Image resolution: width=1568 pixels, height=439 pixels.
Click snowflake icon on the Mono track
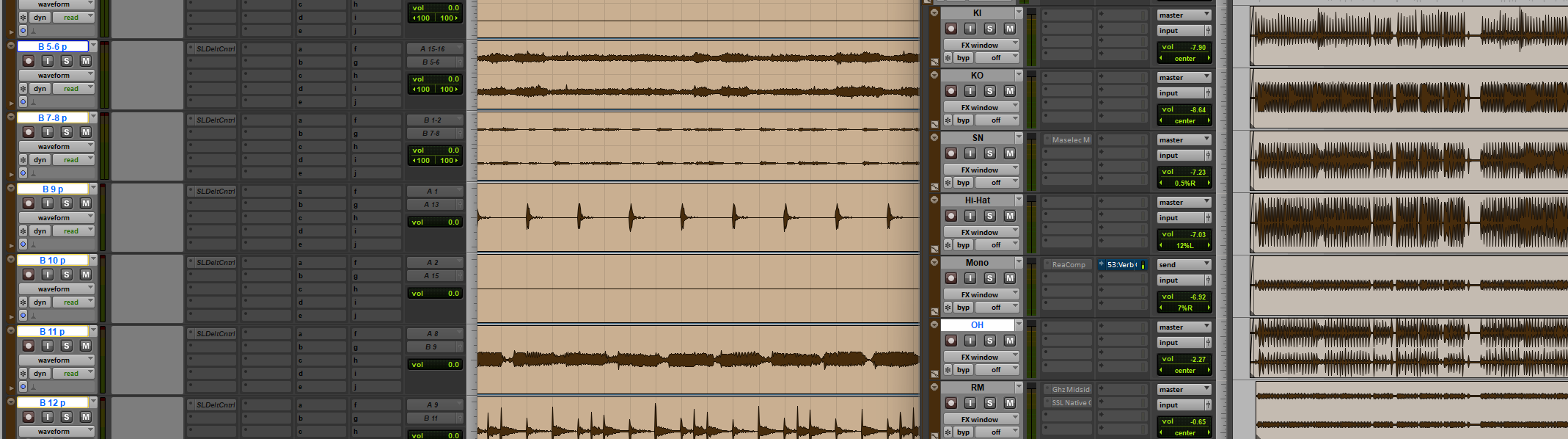[x=948, y=308]
